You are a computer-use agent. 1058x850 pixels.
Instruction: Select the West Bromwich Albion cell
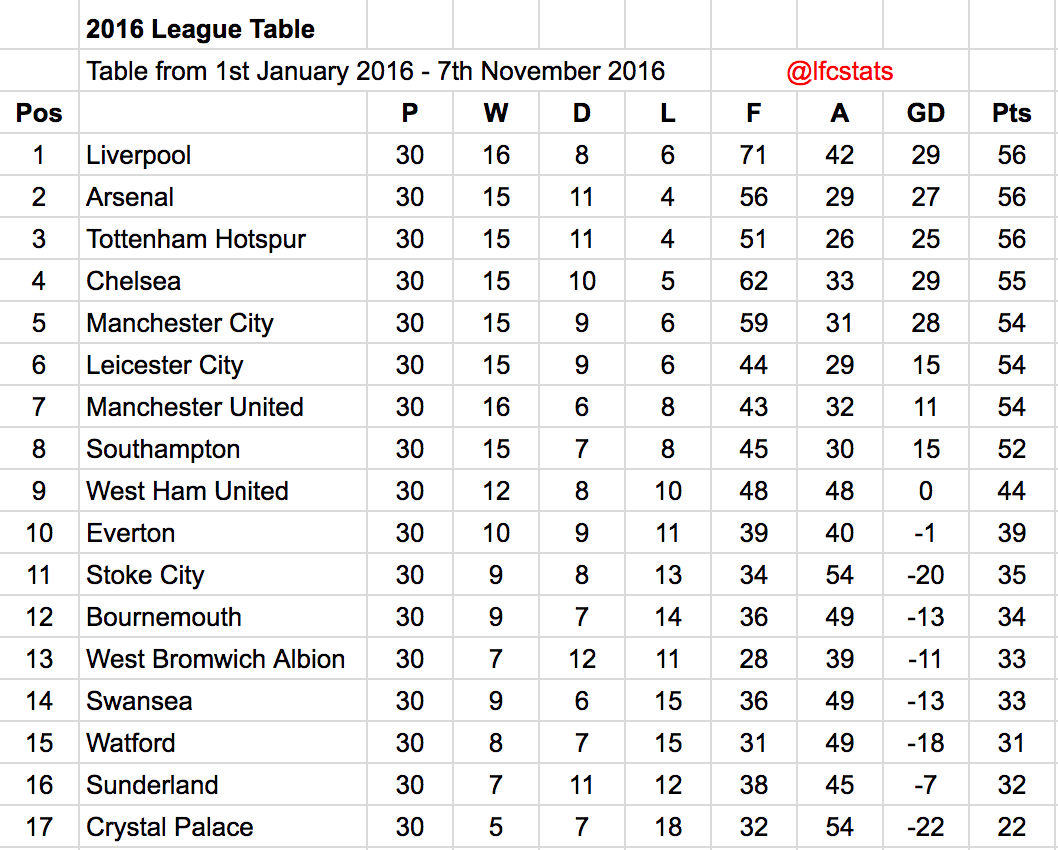tap(223, 658)
